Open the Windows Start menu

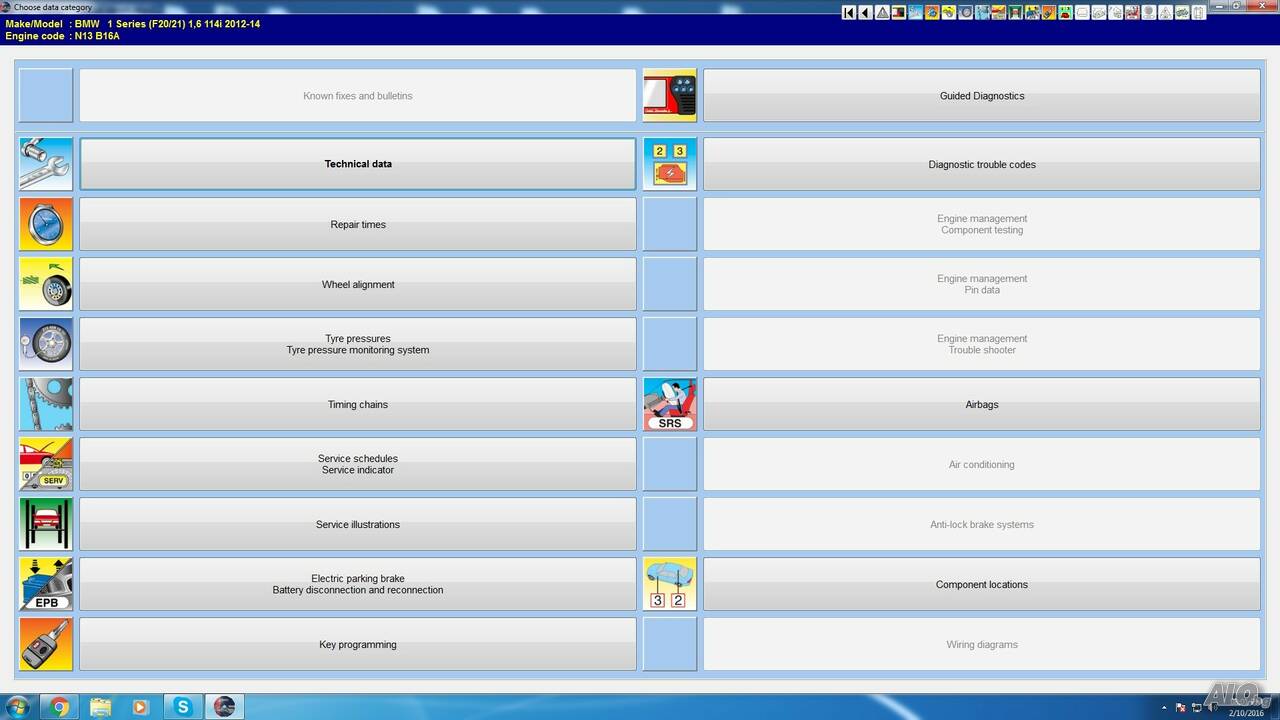(17, 707)
